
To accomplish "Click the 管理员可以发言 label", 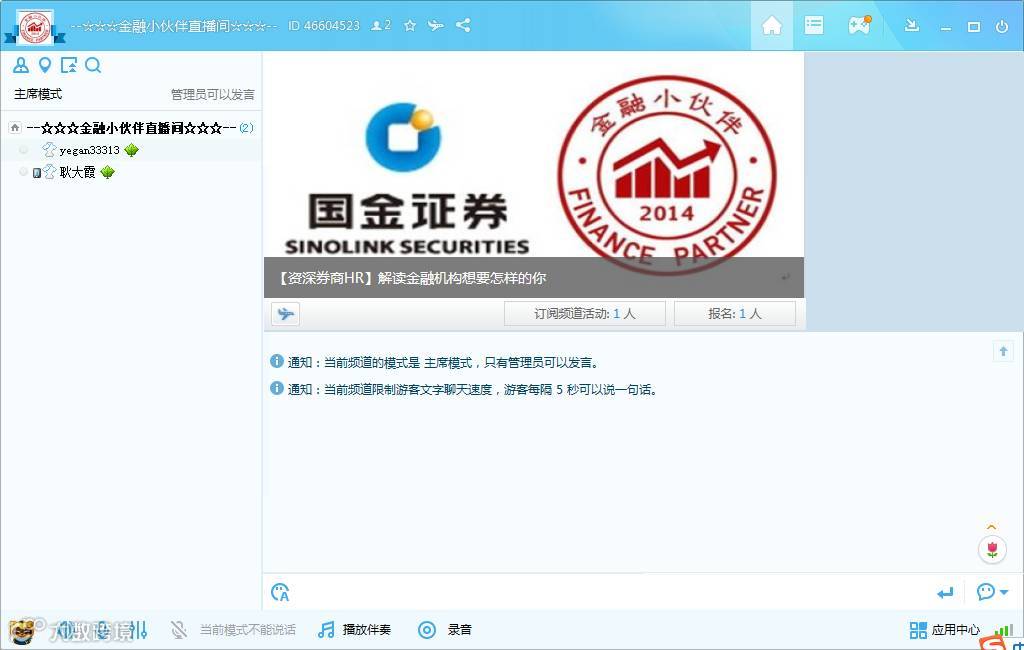I will point(213,94).
